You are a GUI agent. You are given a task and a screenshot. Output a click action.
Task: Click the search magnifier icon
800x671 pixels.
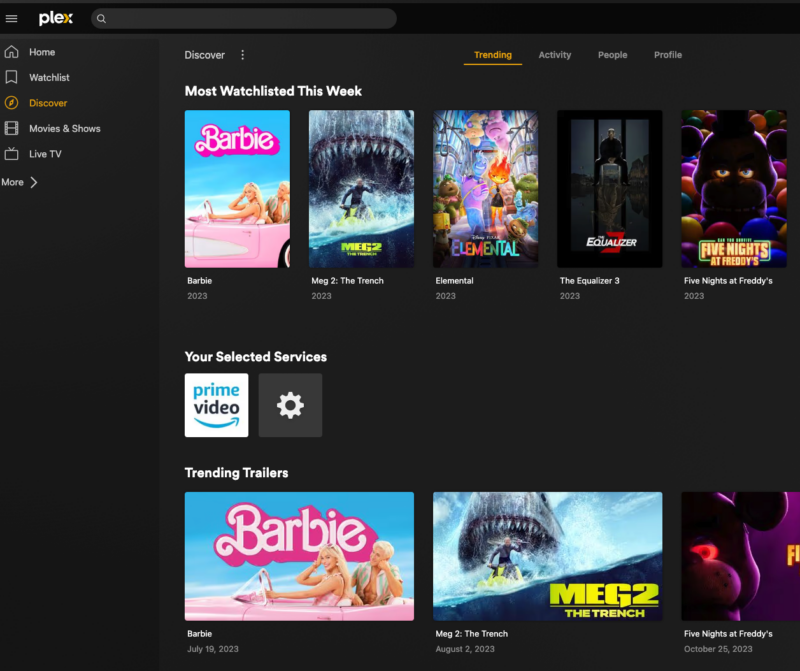[102, 19]
